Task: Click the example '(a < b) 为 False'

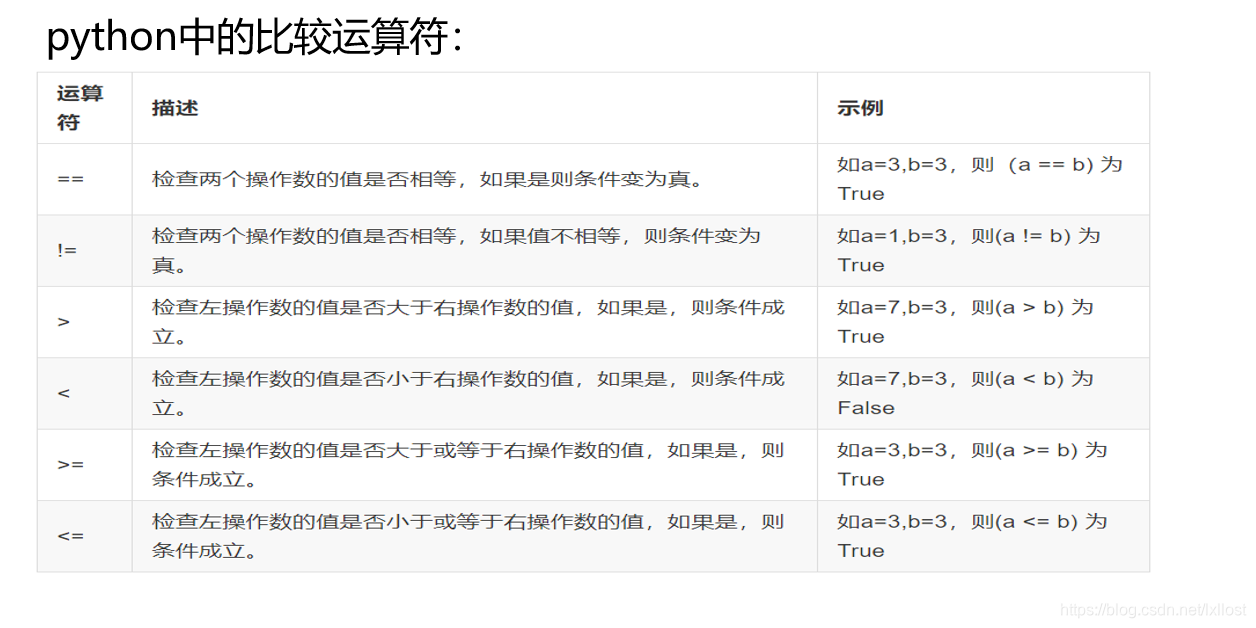Action: pos(983,394)
